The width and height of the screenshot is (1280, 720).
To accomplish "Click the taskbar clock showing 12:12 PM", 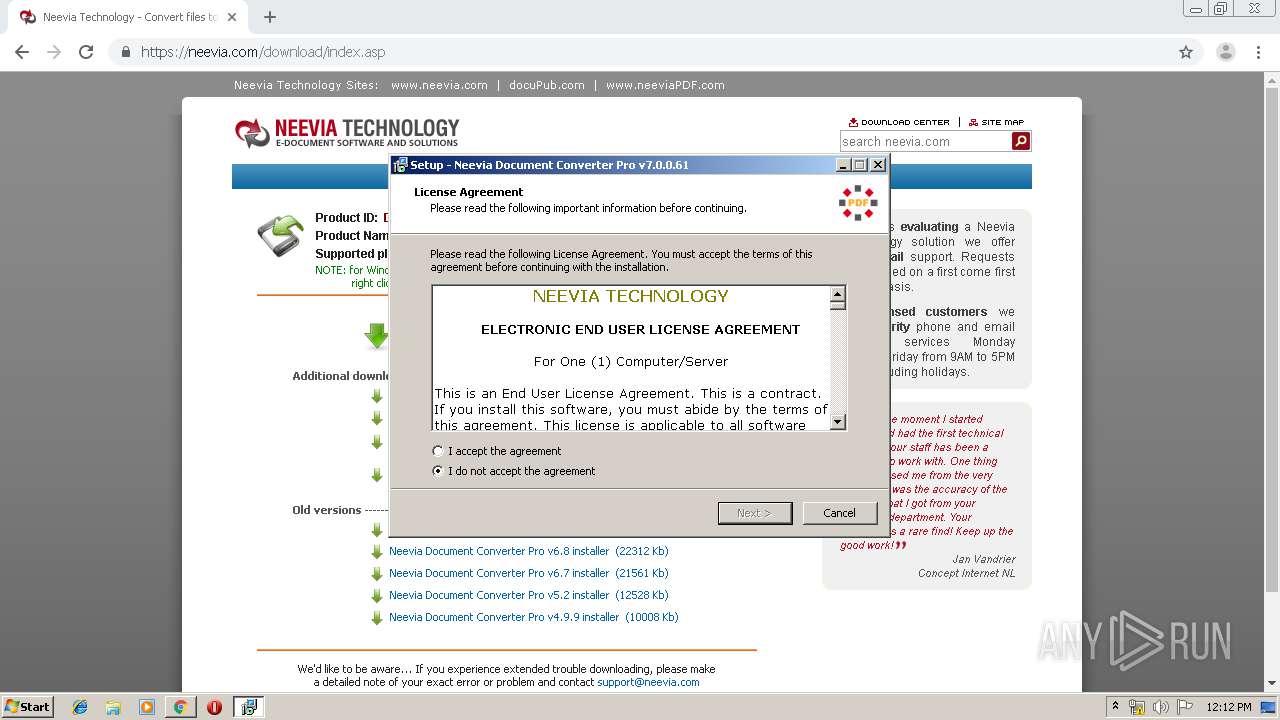I will point(1229,707).
